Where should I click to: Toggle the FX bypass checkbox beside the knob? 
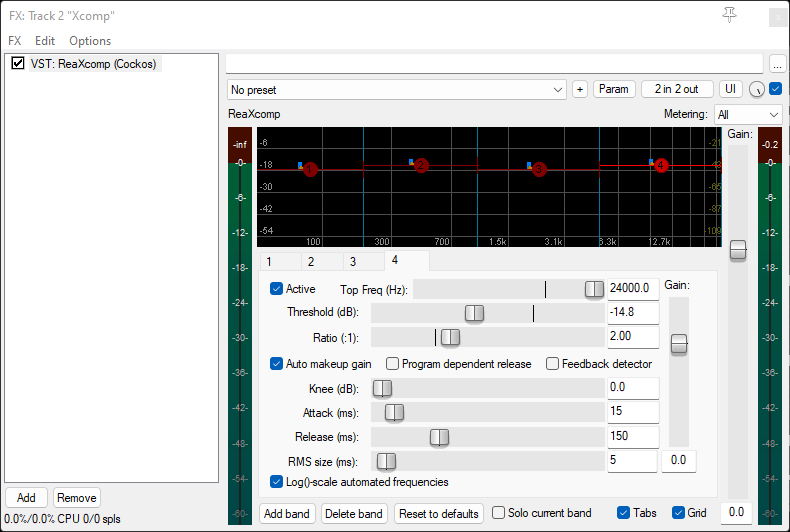776,89
